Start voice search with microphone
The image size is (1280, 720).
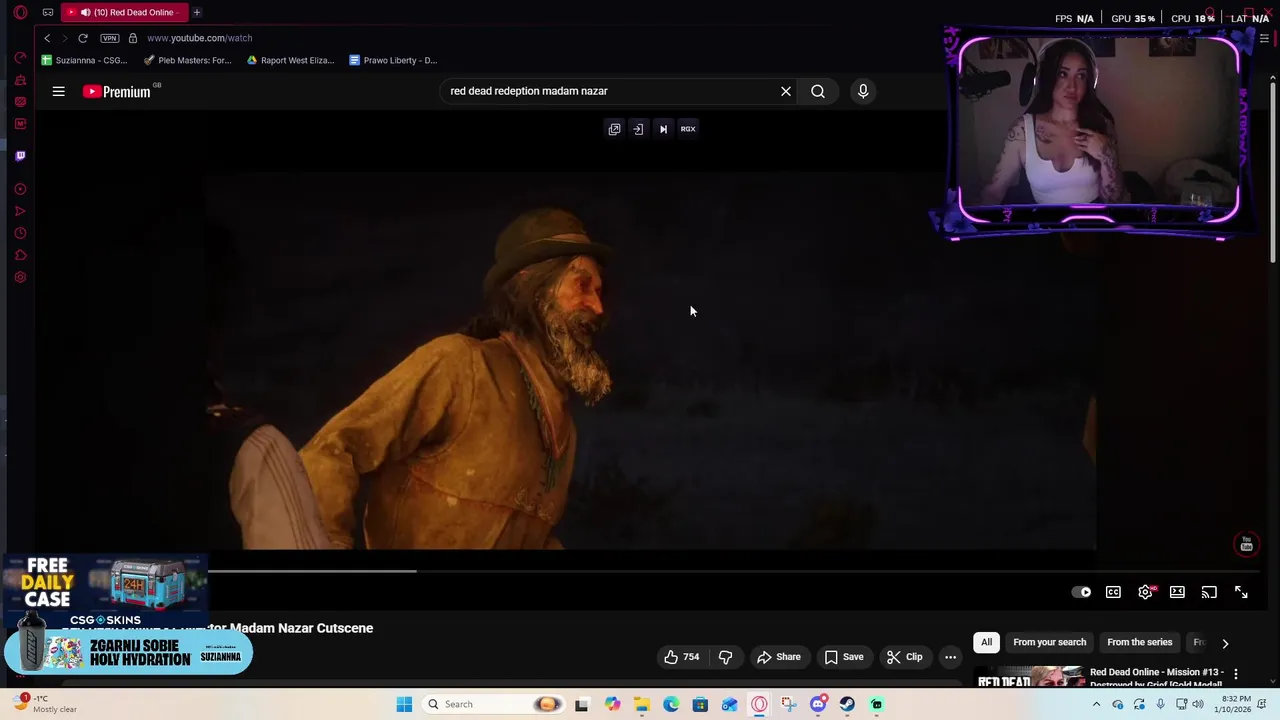(863, 91)
